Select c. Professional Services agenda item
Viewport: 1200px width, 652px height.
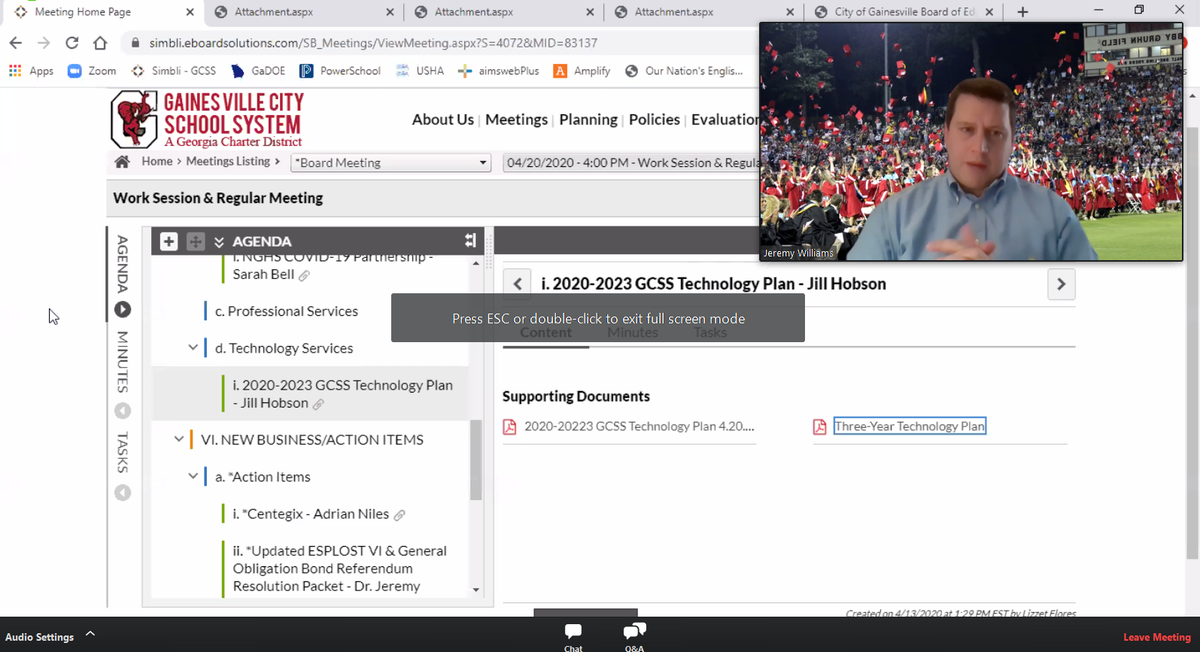pos(286,311)
